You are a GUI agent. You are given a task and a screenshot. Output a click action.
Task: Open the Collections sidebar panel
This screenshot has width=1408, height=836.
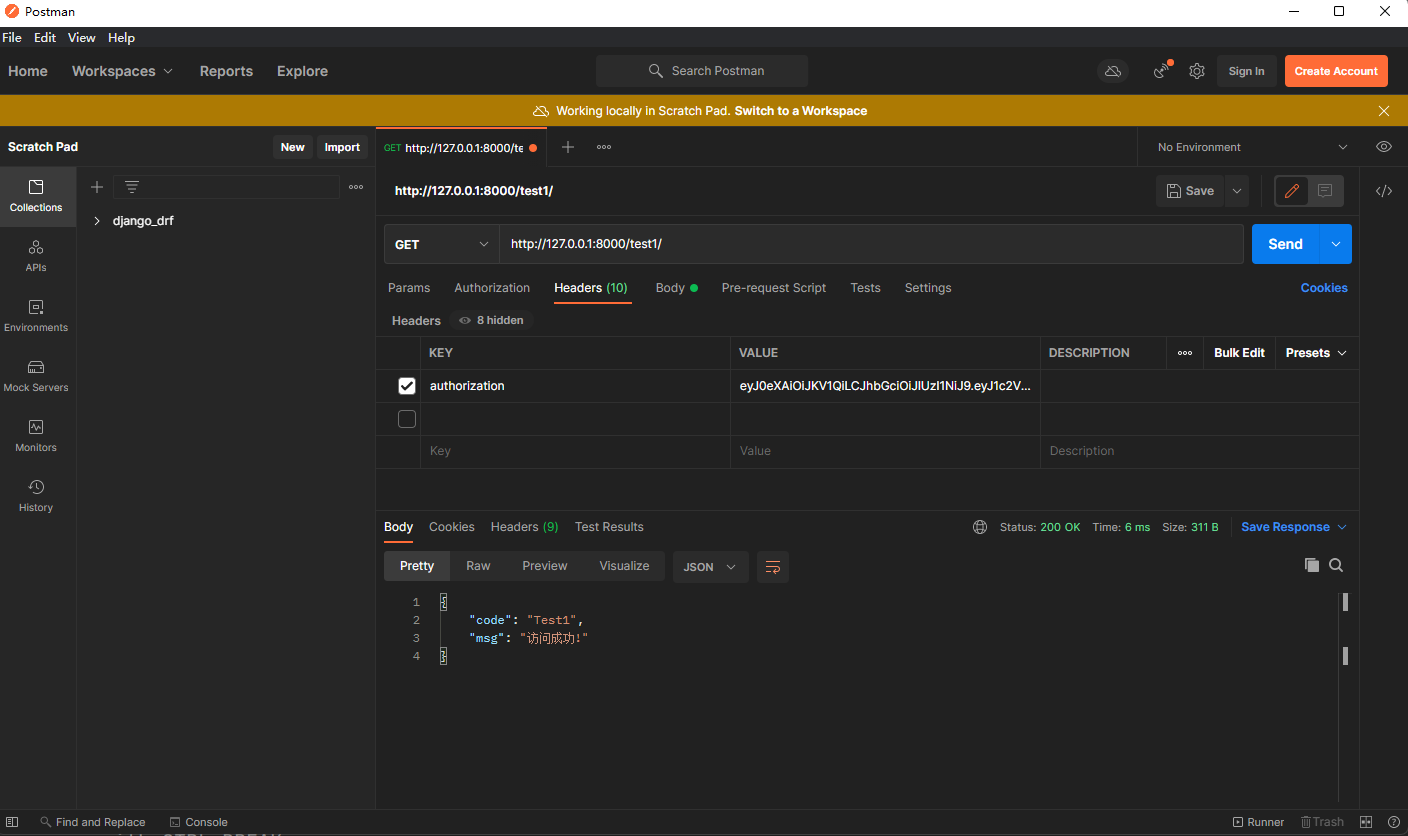36,196
